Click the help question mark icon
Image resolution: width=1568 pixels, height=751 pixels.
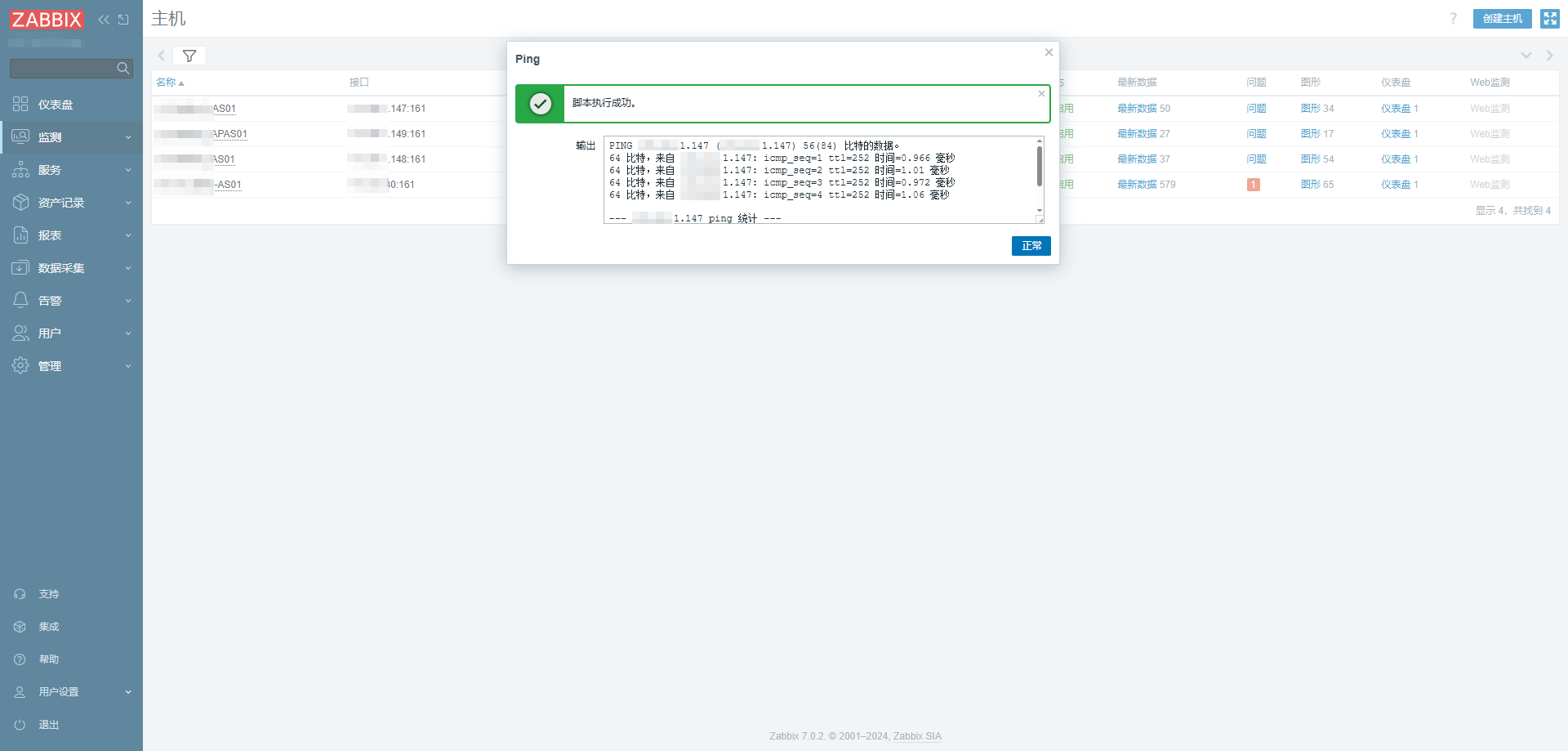[1453, 19]
